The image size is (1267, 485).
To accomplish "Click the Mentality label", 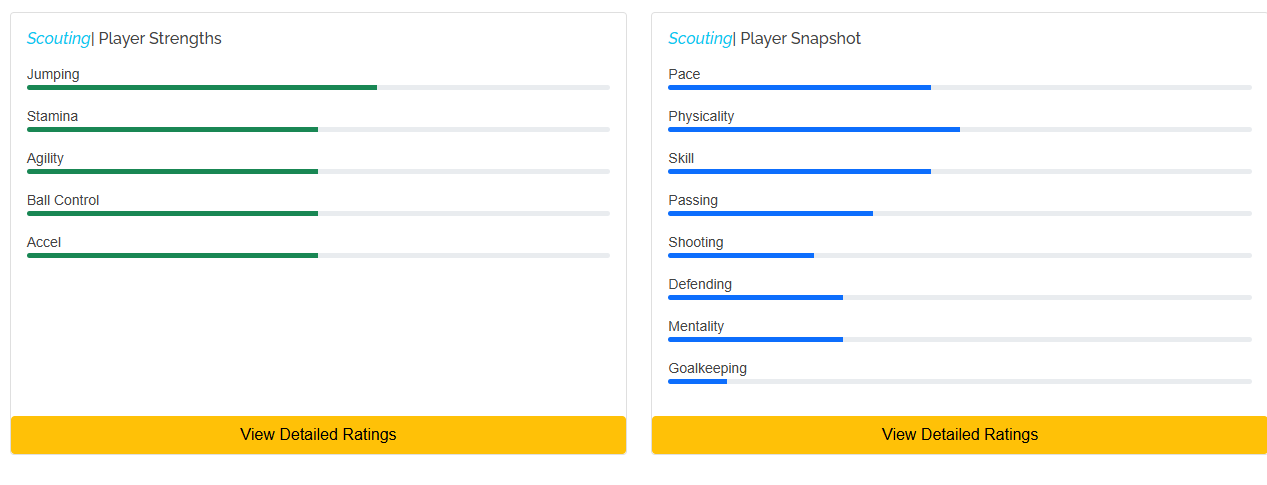I will coord(696,326).
